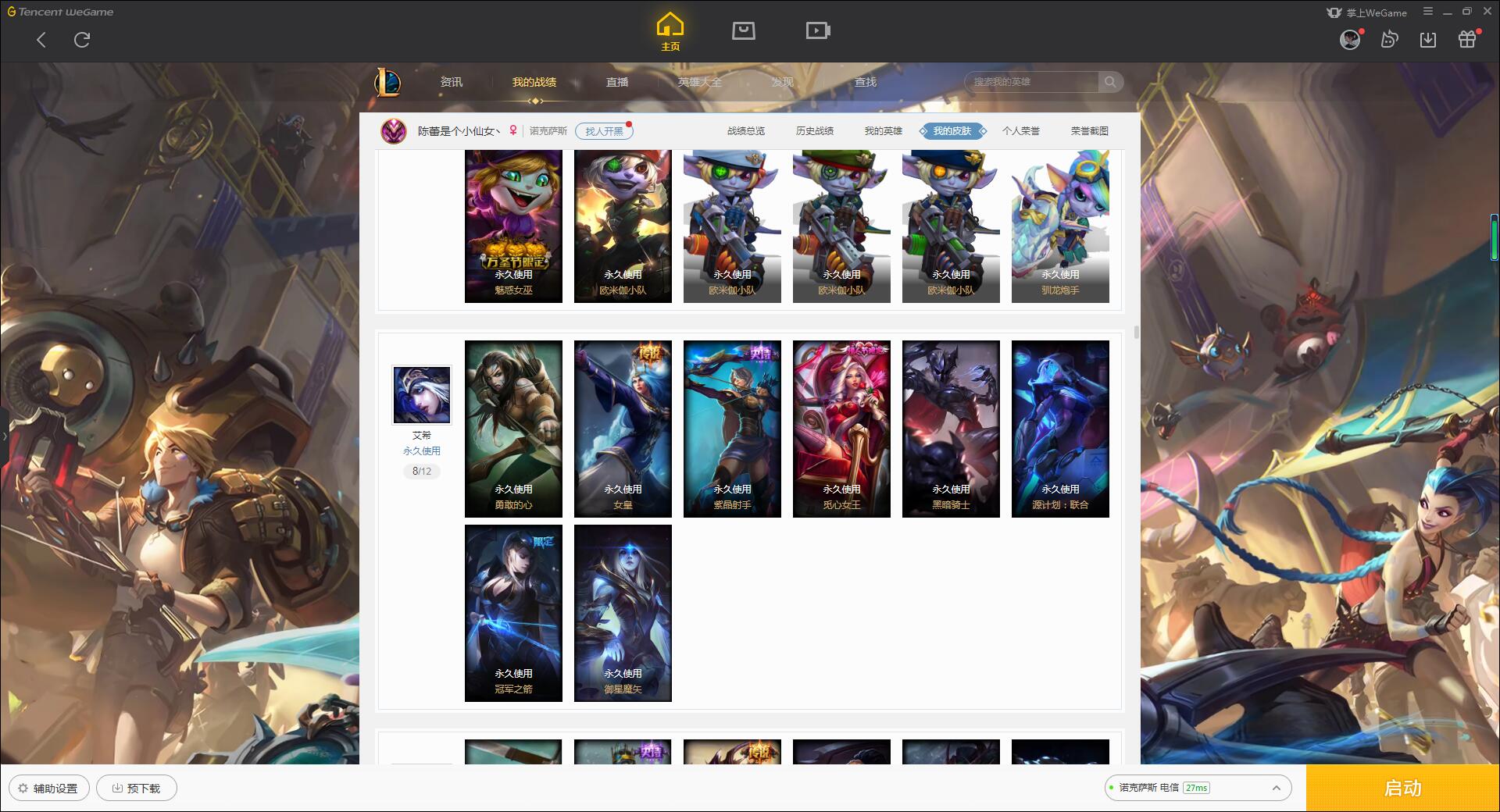Focus the 搜索我的英雄 search field
This screenshot has height=812, width=1500.
point(1031,82)
